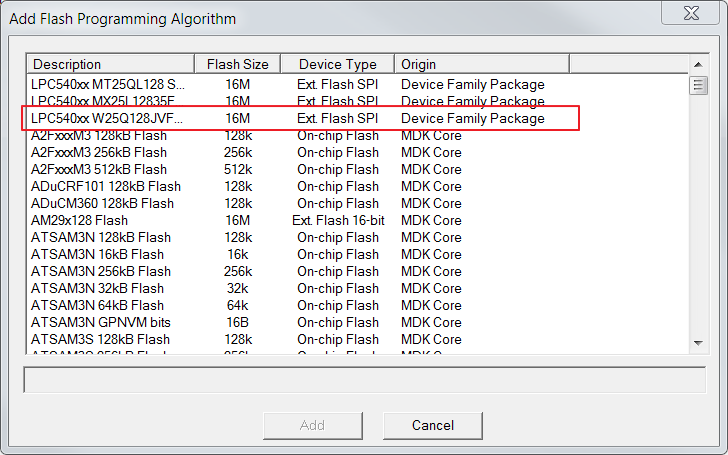Pick the AM29x128 Flash row
728x455 pixels.
[358, 221]
